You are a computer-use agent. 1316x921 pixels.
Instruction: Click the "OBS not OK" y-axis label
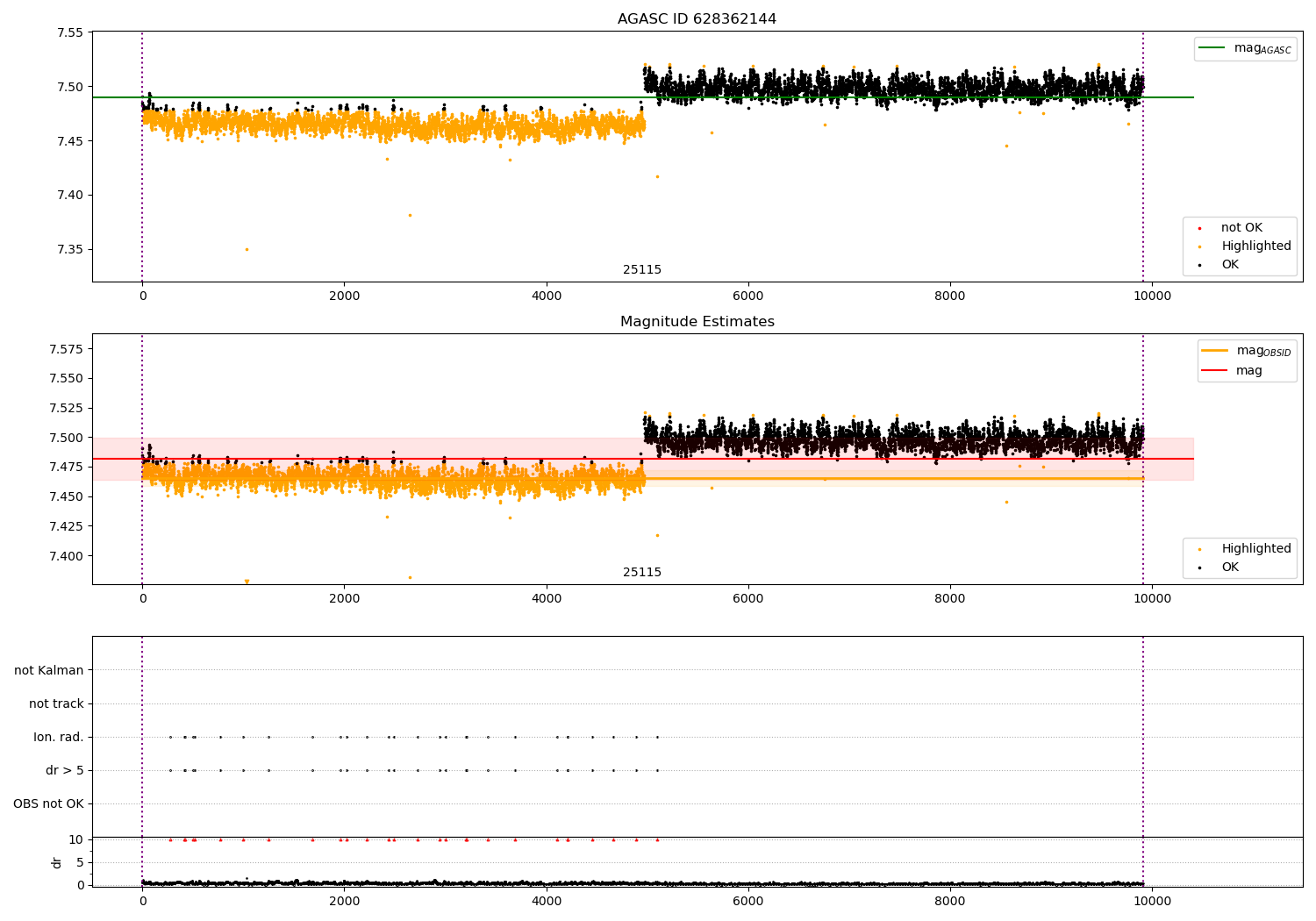(x=48, y=803)
